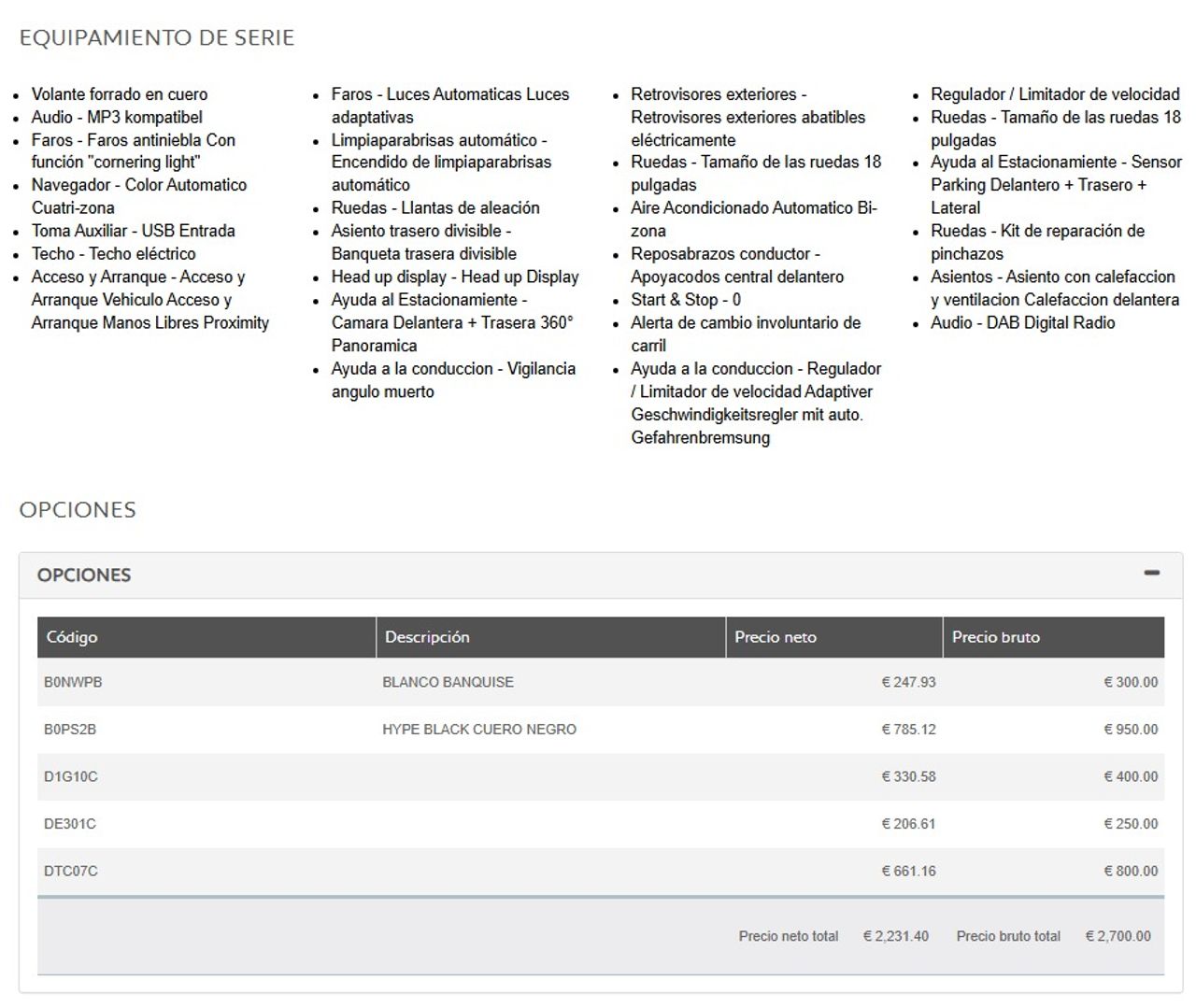
Task: Select the D1G10C option row code
Action: pyautogui.click(x=71, y=777)
